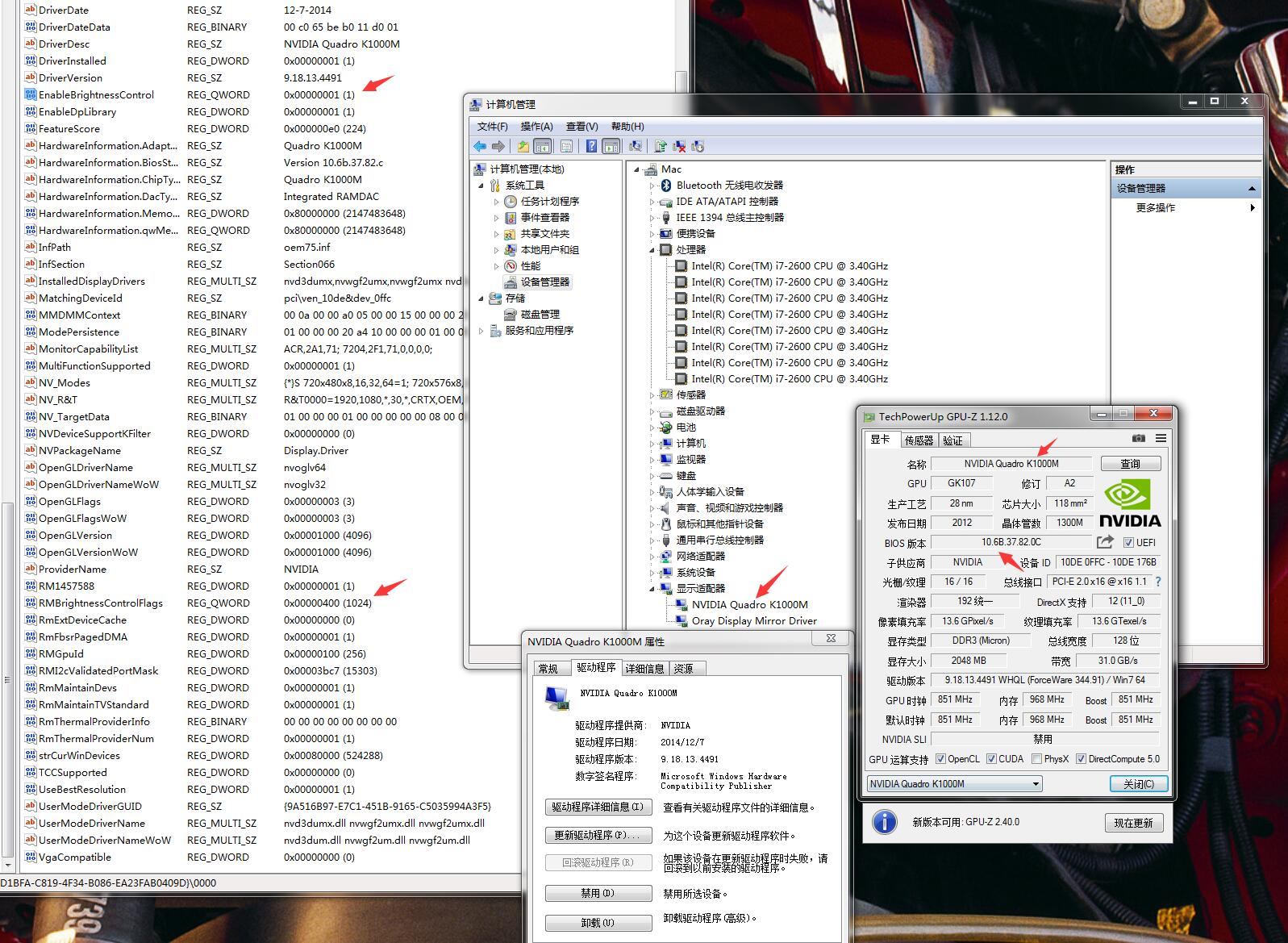
Task: Click the GPU-Z camera screenshot icon
Action: pyautogui.click(x=1138, y=438)
